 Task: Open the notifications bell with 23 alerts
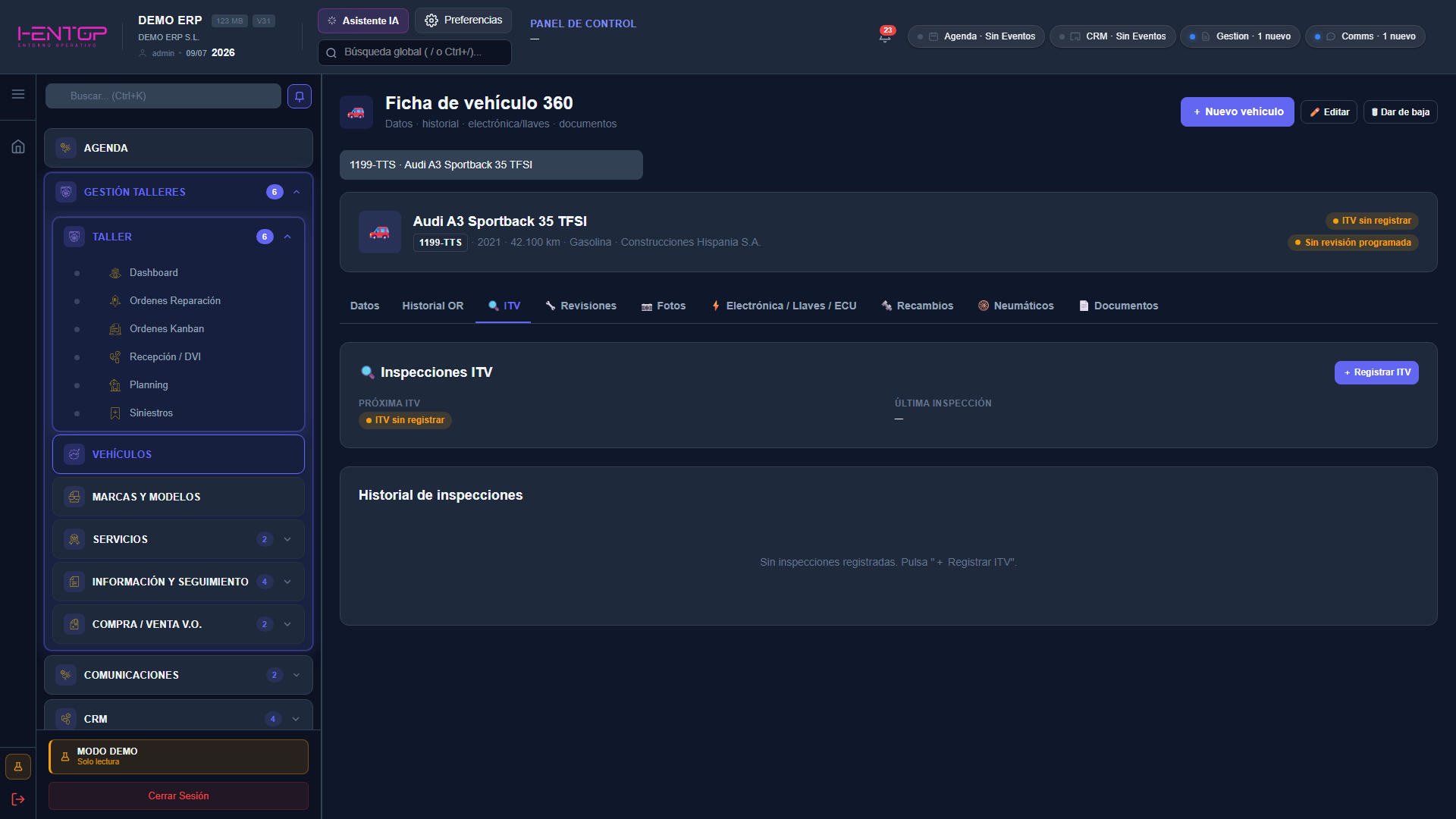[885, 36]
